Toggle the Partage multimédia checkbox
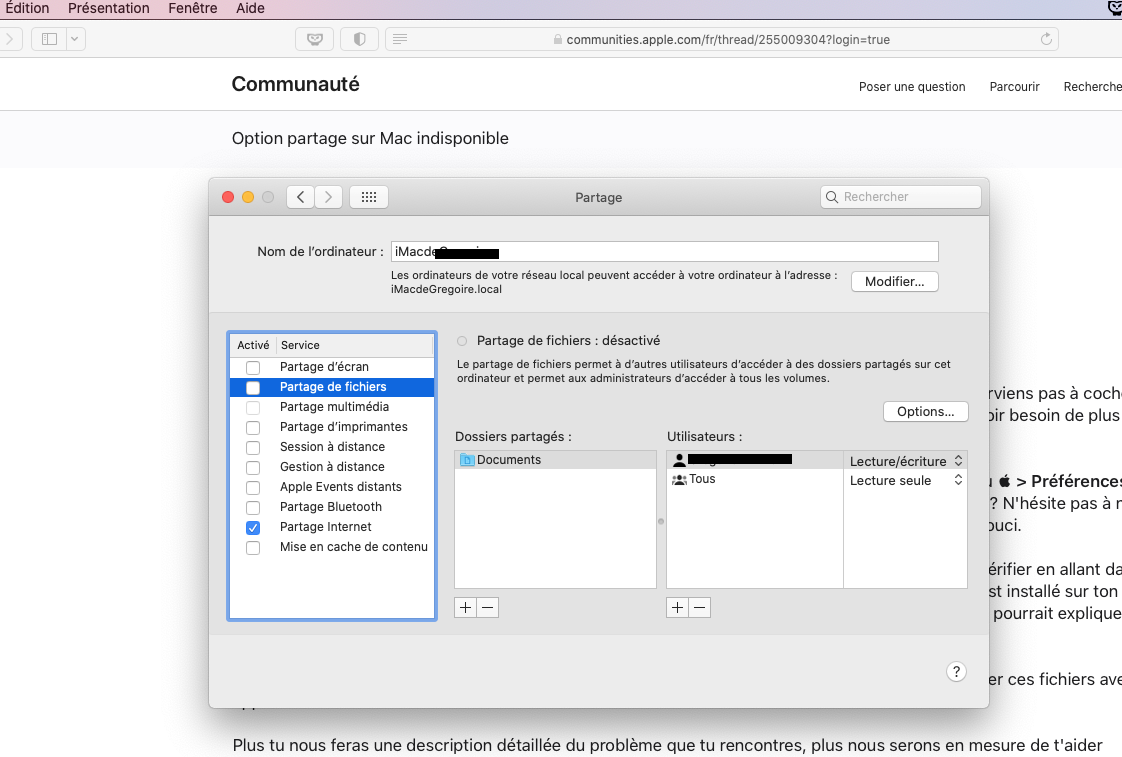Image resolution: width=1122 pixels, height=757 pixels. coord(253,408)
